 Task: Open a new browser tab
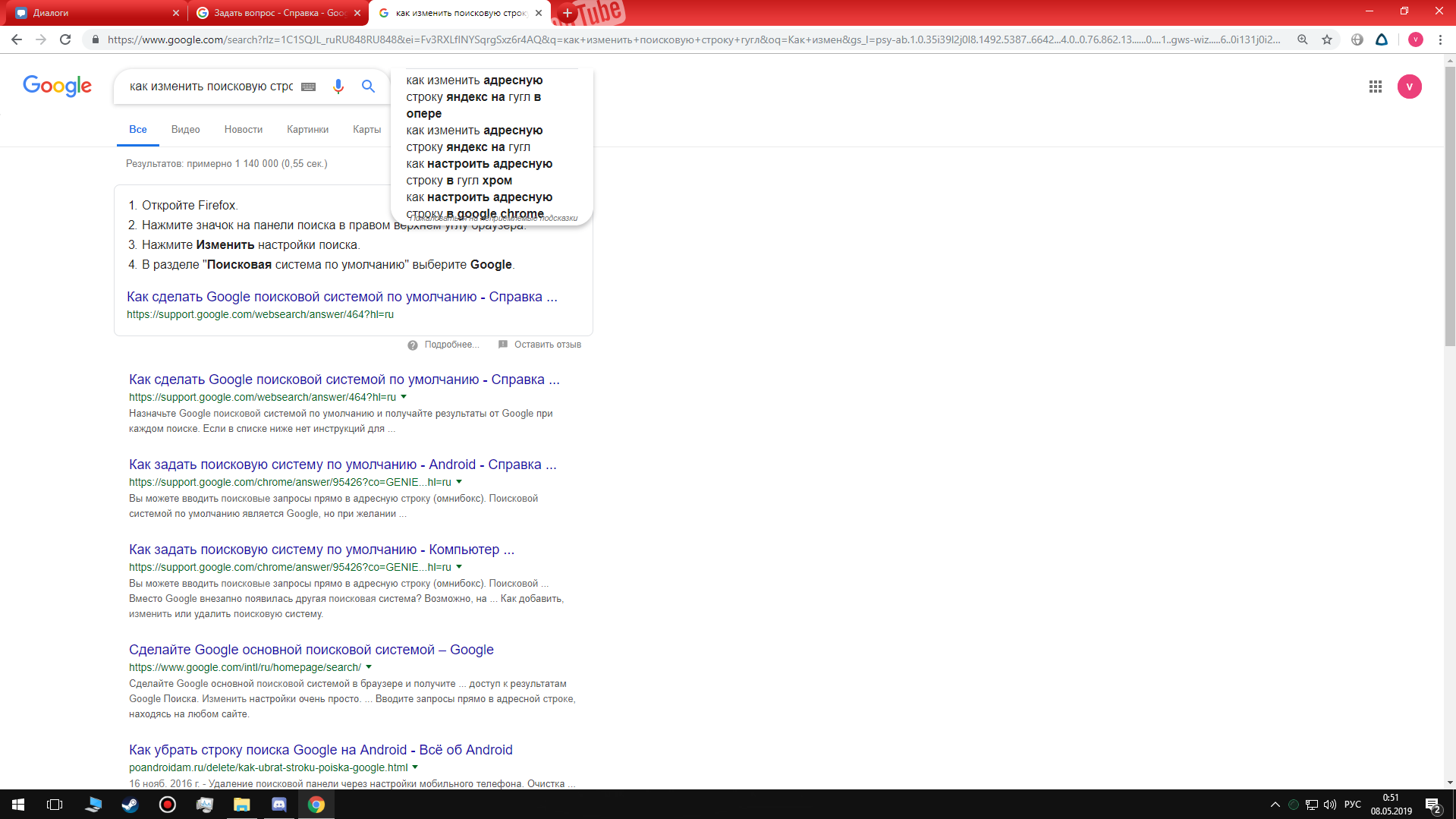567,13
